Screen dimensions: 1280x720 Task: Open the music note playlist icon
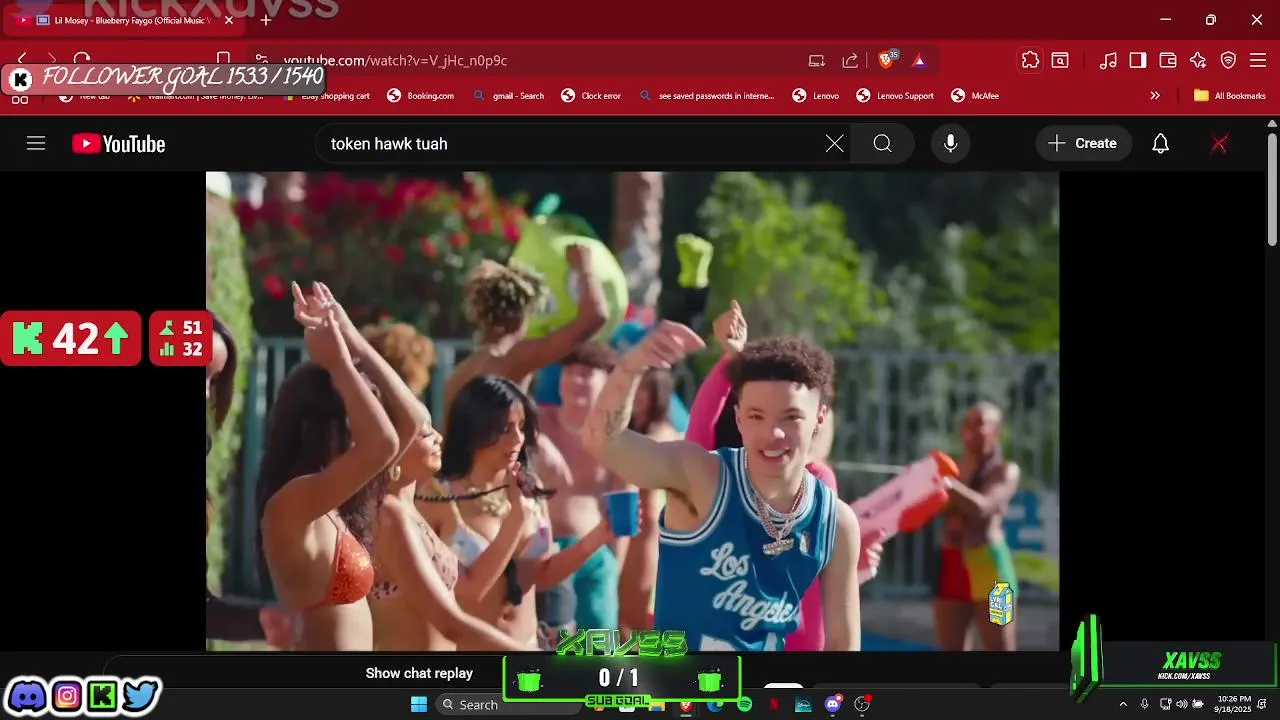tap(1108, 60)
